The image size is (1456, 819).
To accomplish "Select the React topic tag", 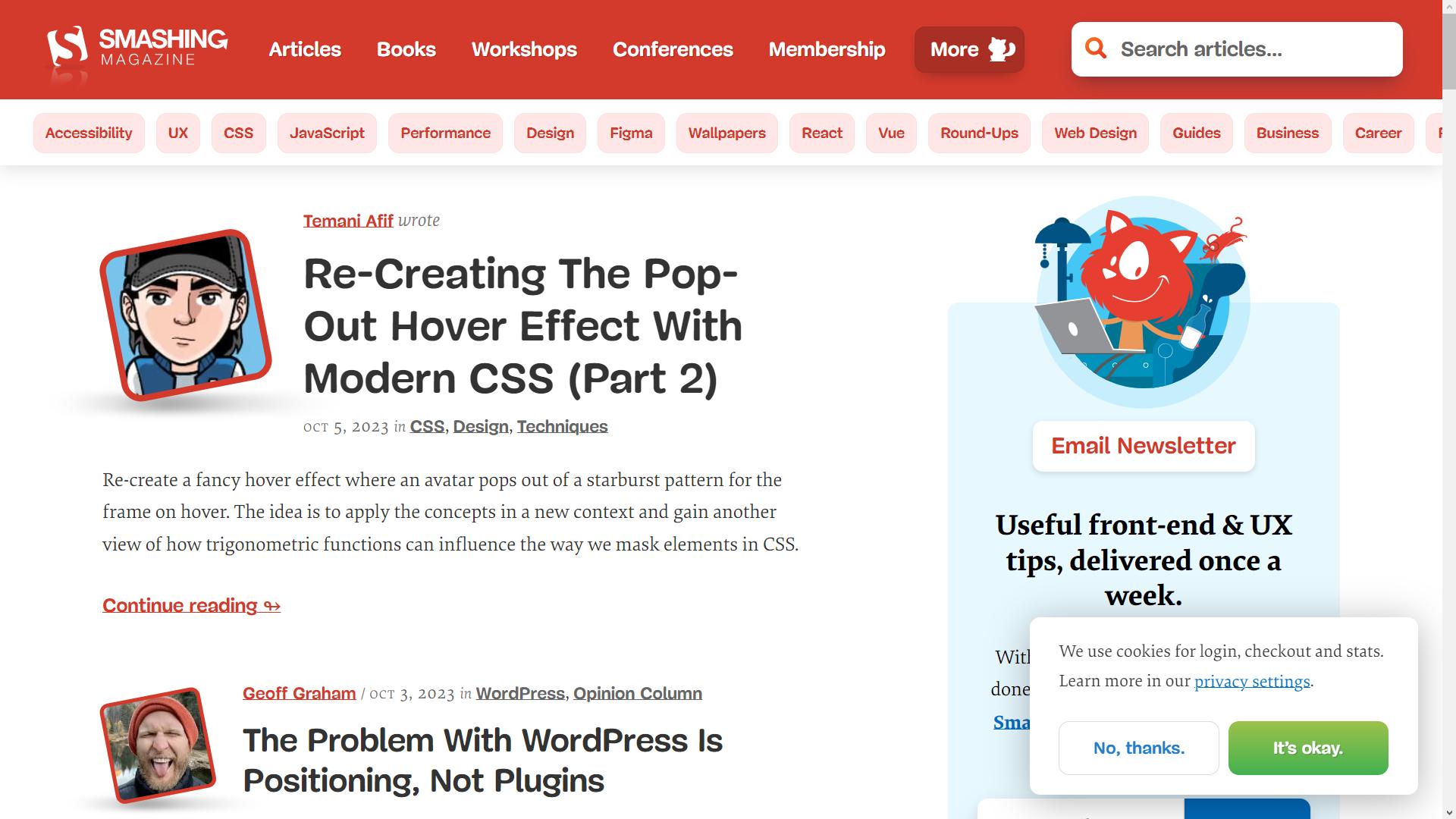I will 822,133.
